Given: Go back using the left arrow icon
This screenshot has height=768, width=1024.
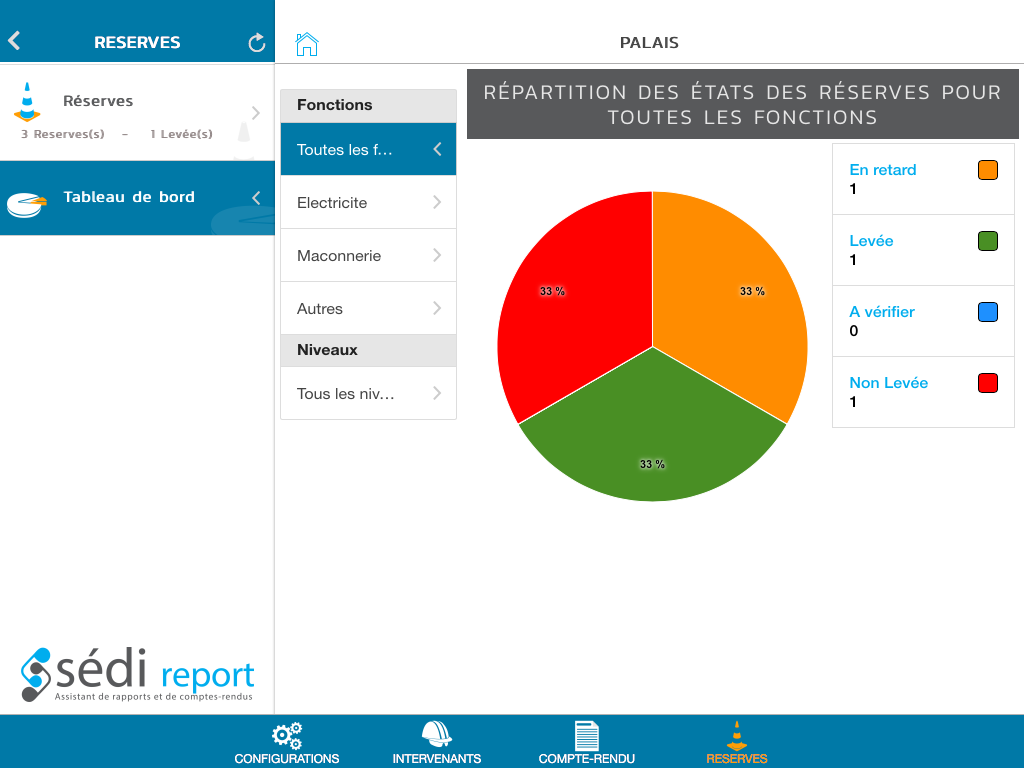Looking at the screenshot, I should (x=14, y=41).
